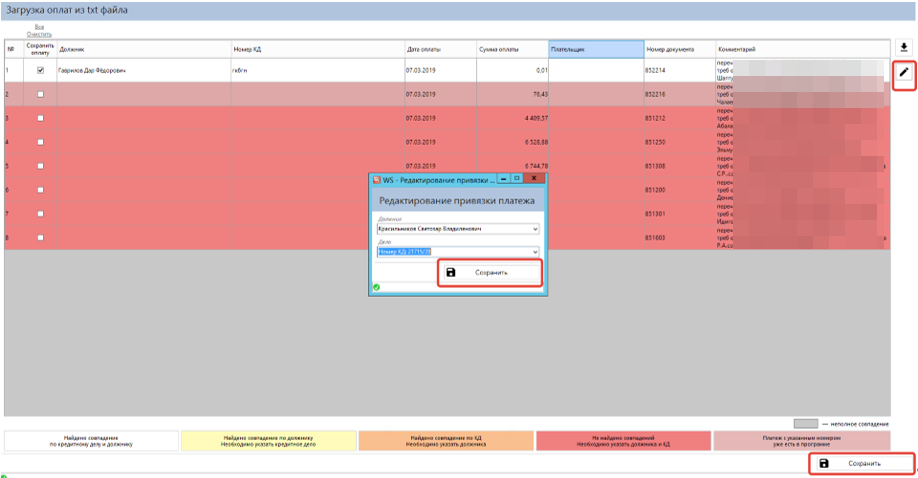
Task: Check the save-payment box in row 5
Action: point(40,166)
